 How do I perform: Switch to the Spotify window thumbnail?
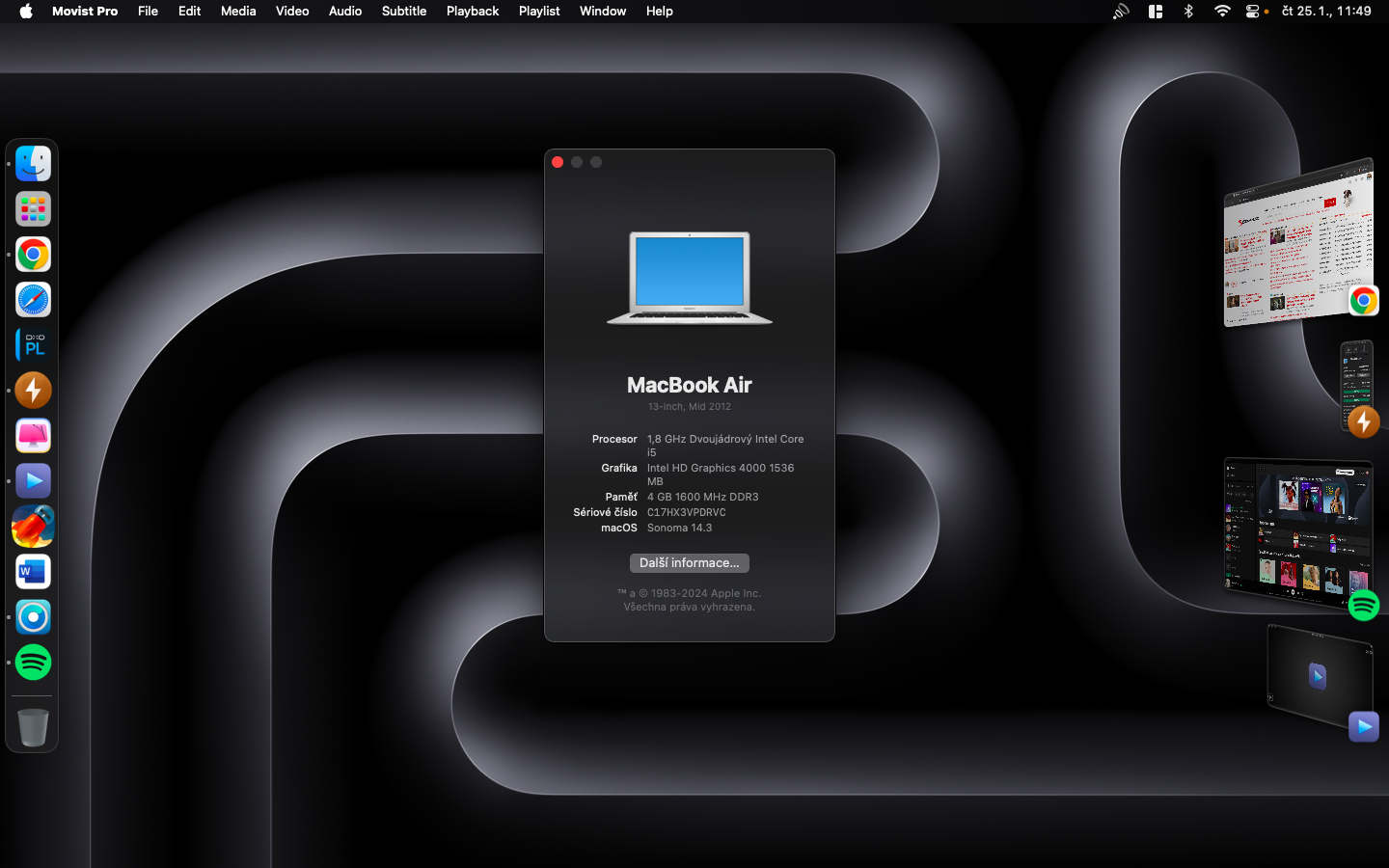coord(1298,535)
